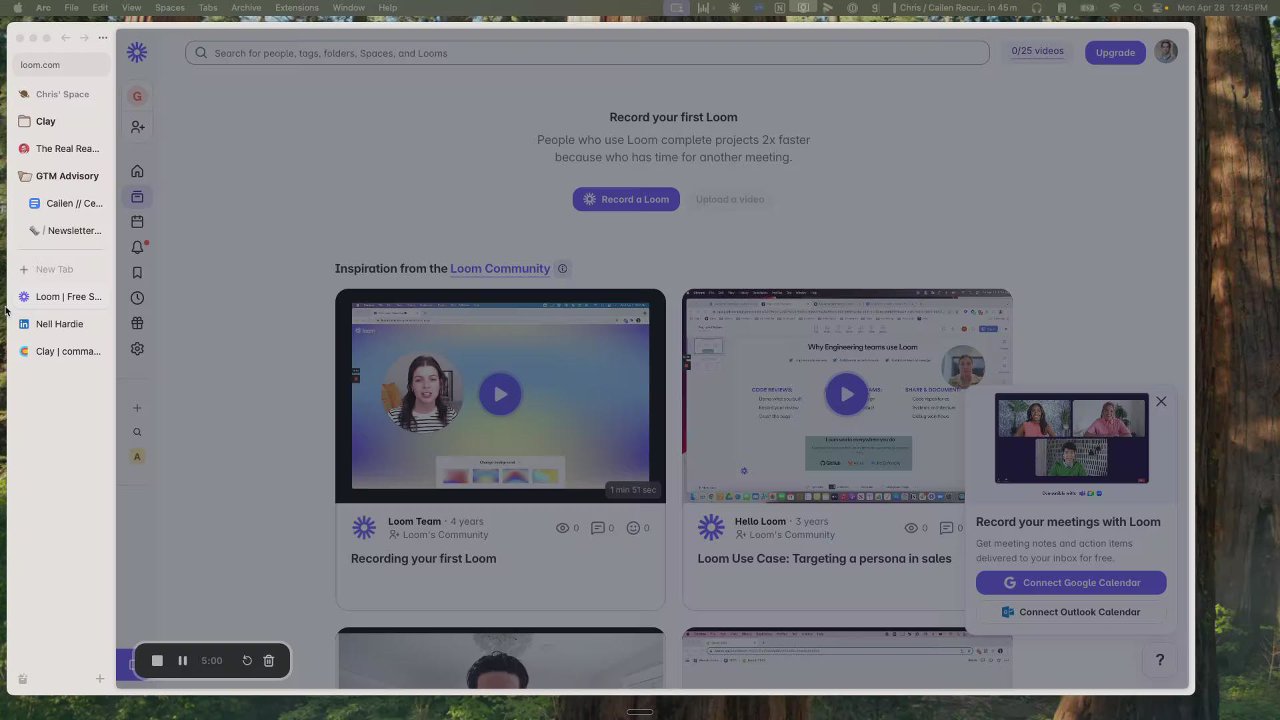This screenshot has height=720, width=1280.
Task: Click the 0/25 videos counter
Action: click(1037, 51)
